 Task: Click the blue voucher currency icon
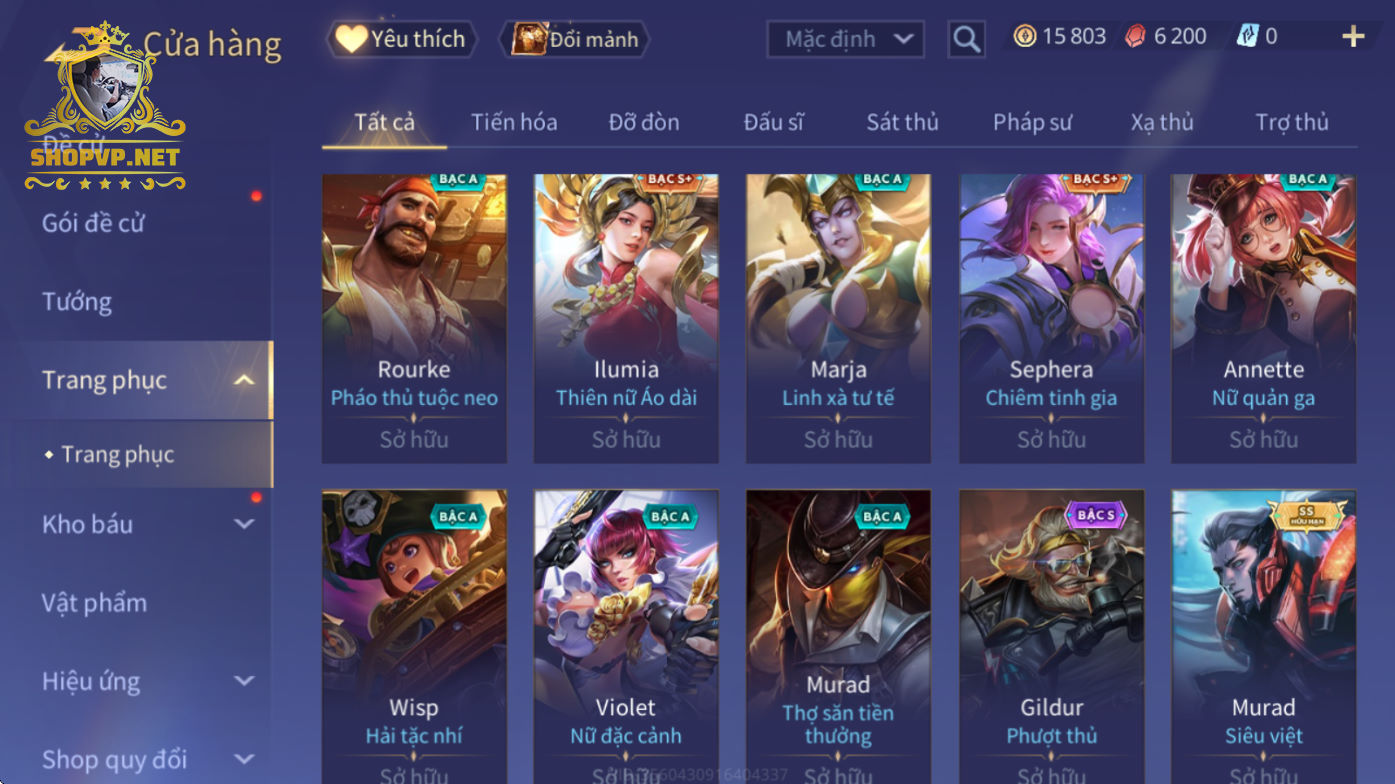(x=1247, y=37)
